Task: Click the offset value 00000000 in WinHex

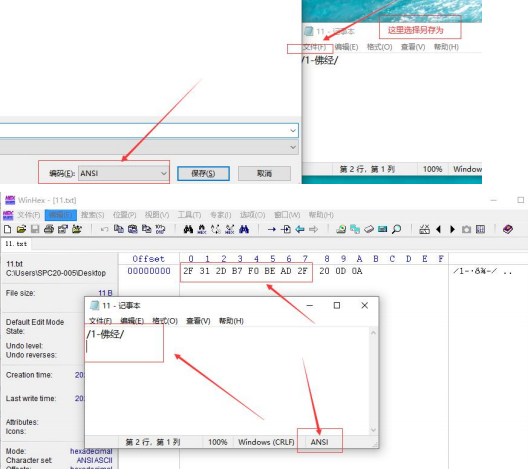Action: coord(149,271)
